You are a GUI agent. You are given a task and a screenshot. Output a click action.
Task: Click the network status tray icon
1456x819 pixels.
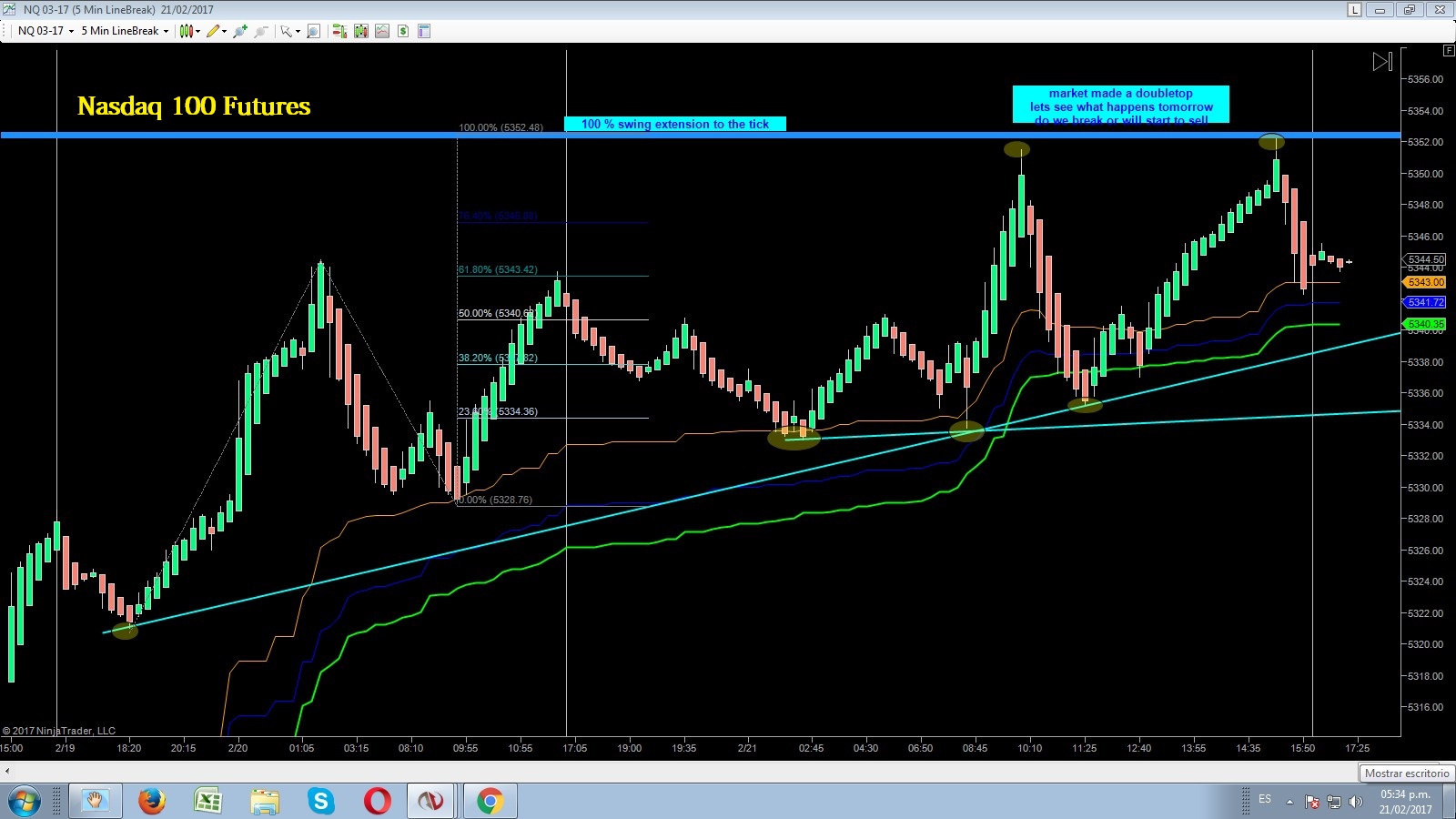click(1334, 802)
